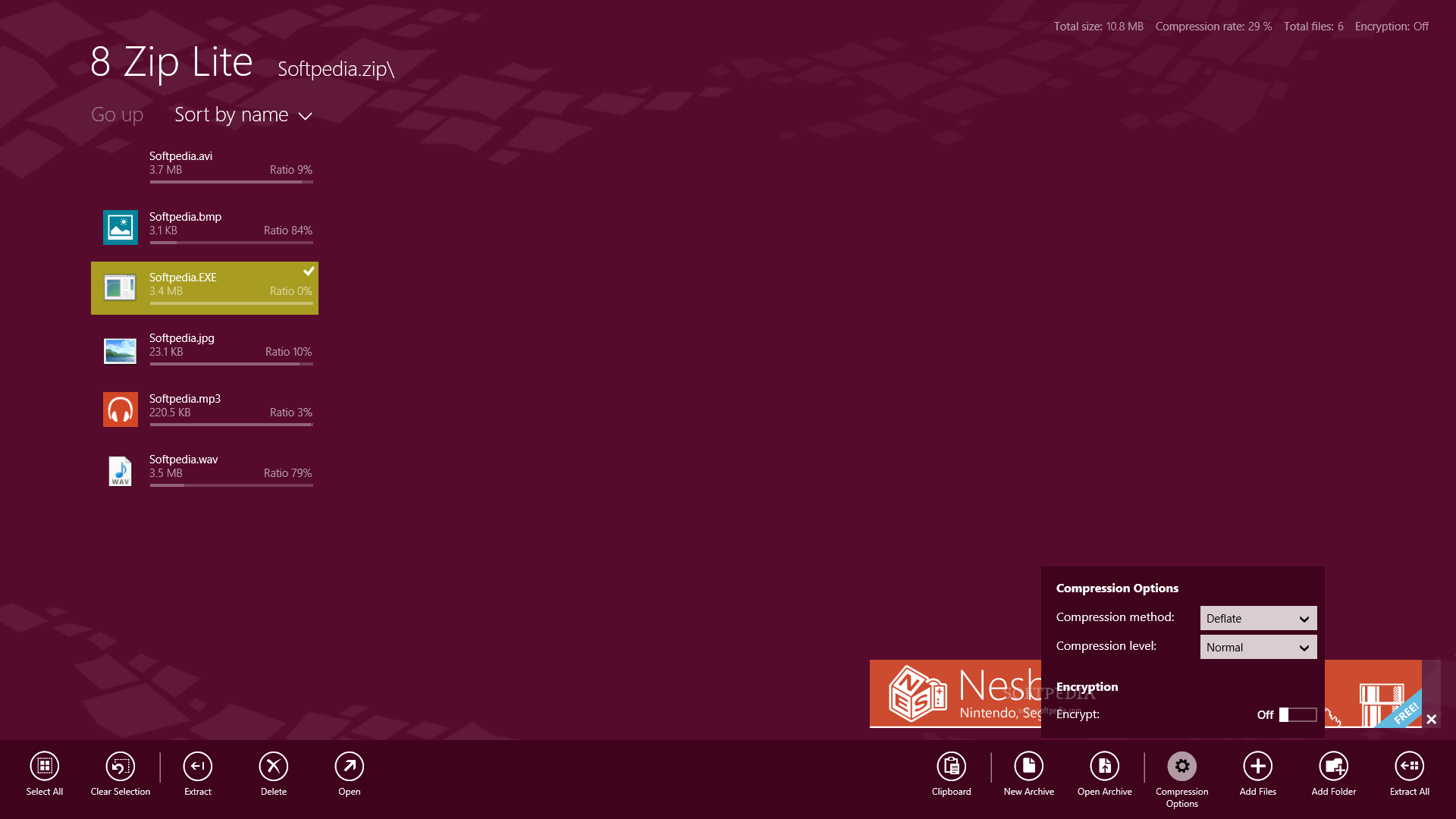Extract the selected file
This screenshot has width=1456, height=819.
[x=197, y=766]
